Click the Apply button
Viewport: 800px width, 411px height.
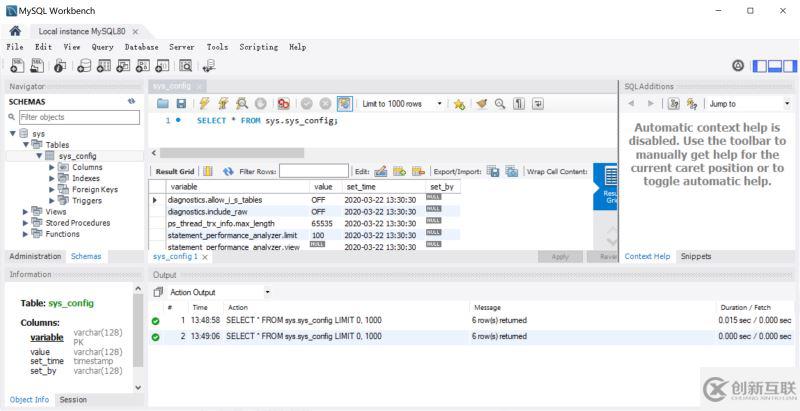(560, 256)
